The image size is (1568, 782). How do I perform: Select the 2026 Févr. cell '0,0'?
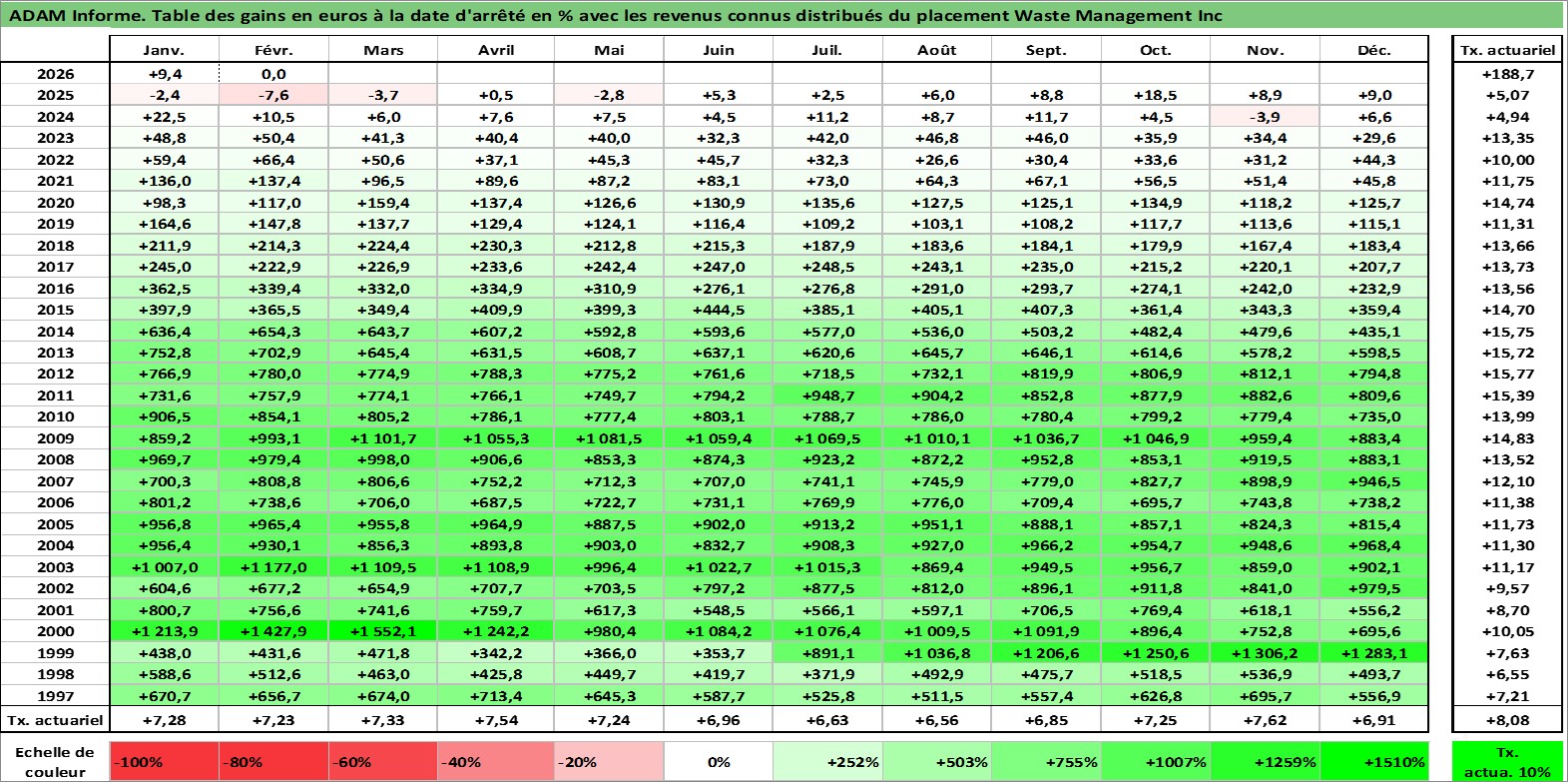tap(273, 74)
